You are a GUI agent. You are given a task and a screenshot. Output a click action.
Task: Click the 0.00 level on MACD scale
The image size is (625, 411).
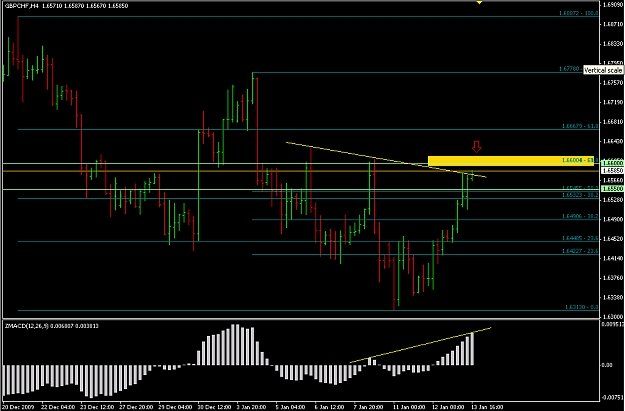click(607, 365)
